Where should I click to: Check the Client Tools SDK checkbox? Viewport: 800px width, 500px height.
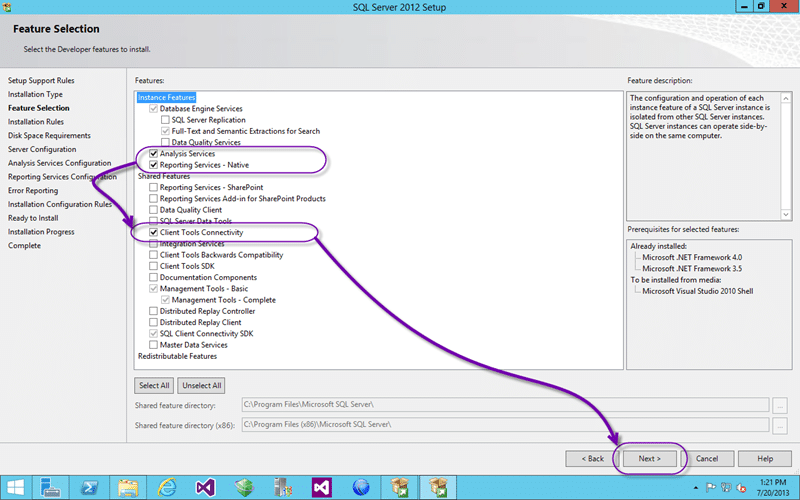click(153, 266)
